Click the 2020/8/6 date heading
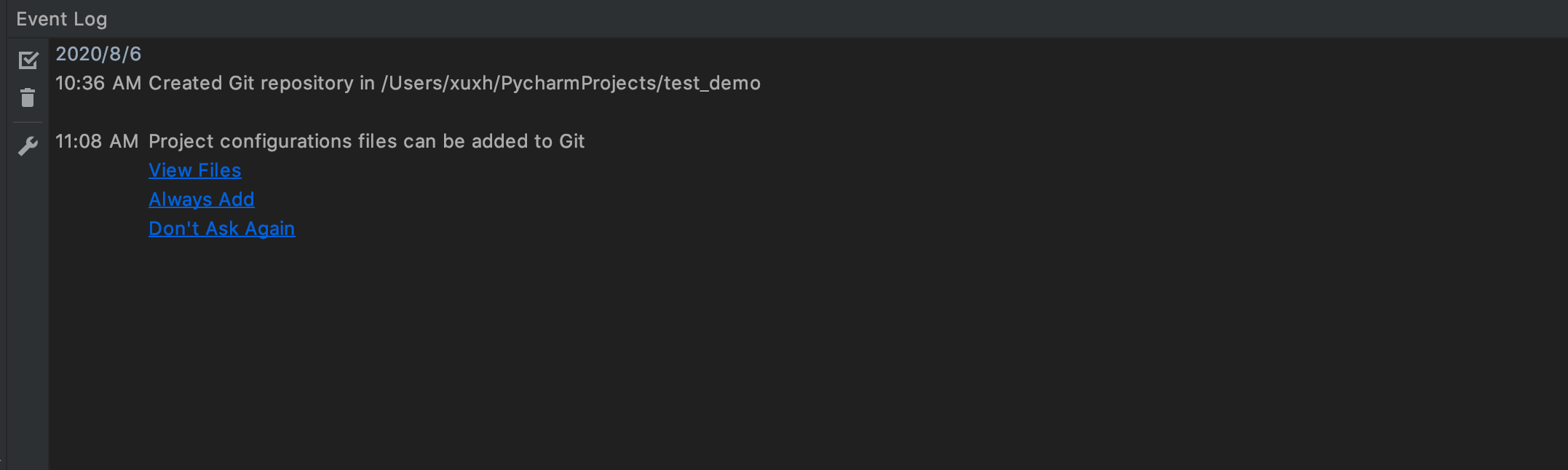This screenshot has height=470, width=1568. [x=98, y=54]
